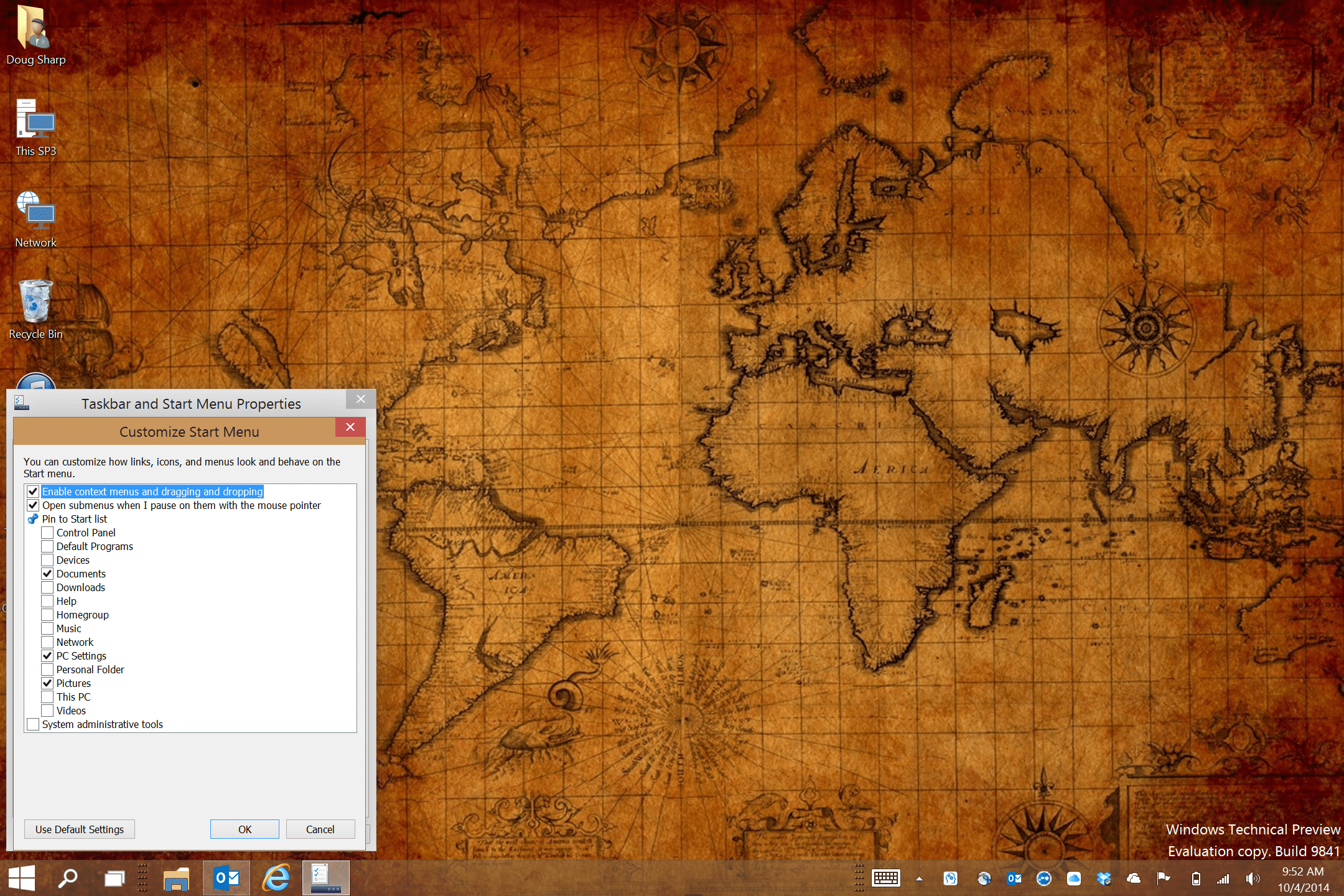Screen dimensions: 1344x896
Task: Check the Music checkbox
Action: coord(47,628)
